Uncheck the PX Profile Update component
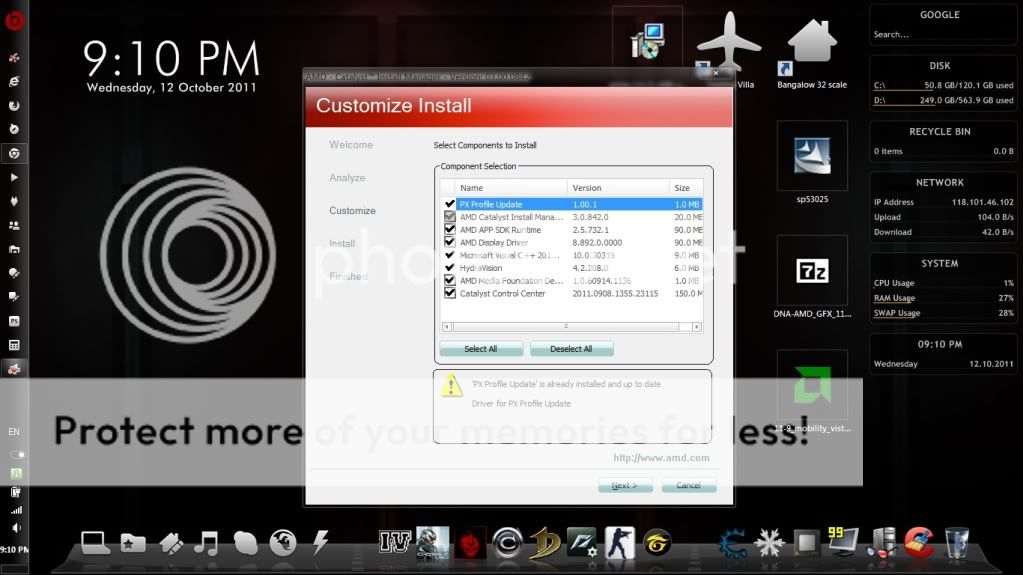The width and height of the screenshot is (1023, 575). tap(449, 204)
